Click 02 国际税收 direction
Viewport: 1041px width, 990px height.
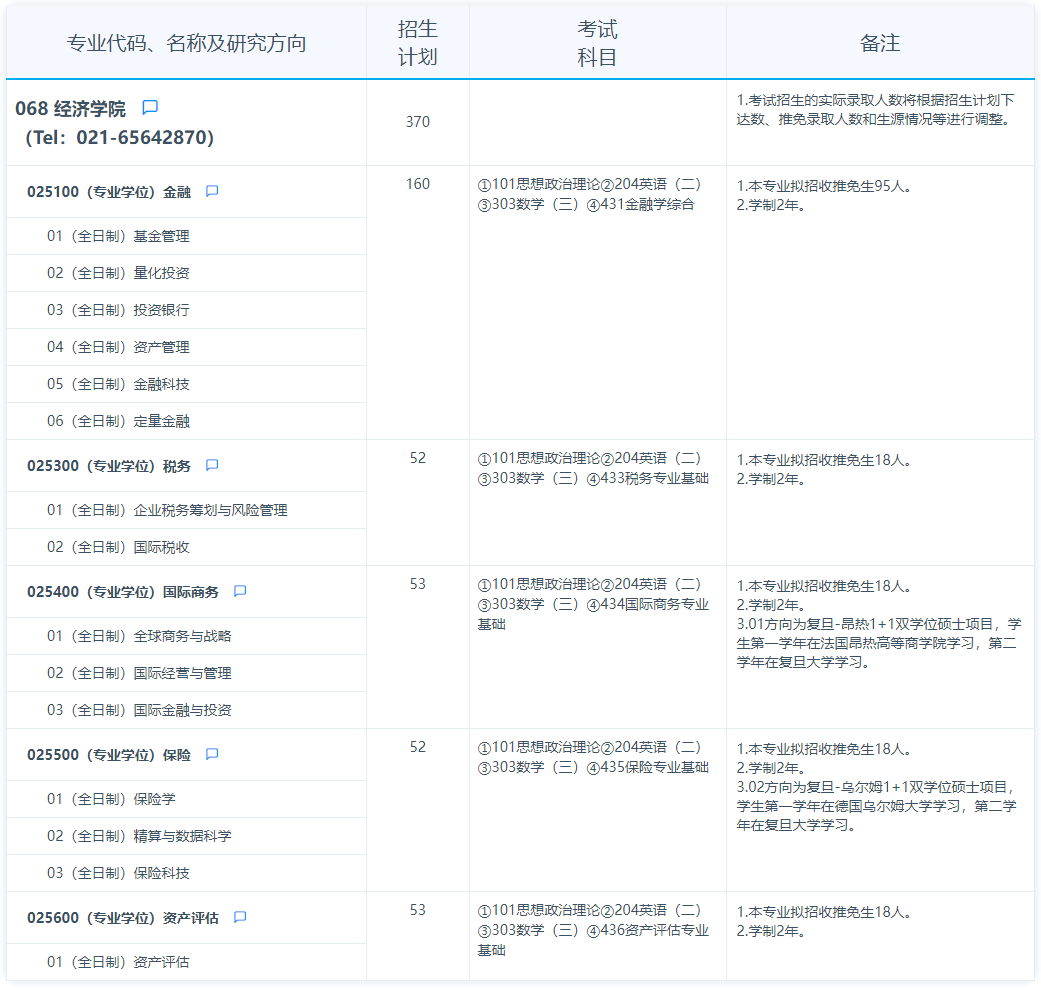point(118,547)
